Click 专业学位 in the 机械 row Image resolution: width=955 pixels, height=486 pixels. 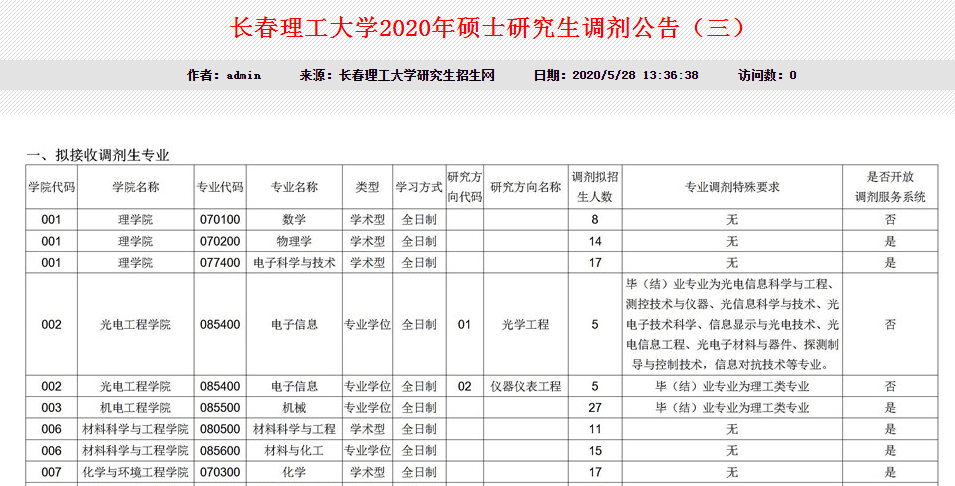pyautogui.click(x=367, y=407)
